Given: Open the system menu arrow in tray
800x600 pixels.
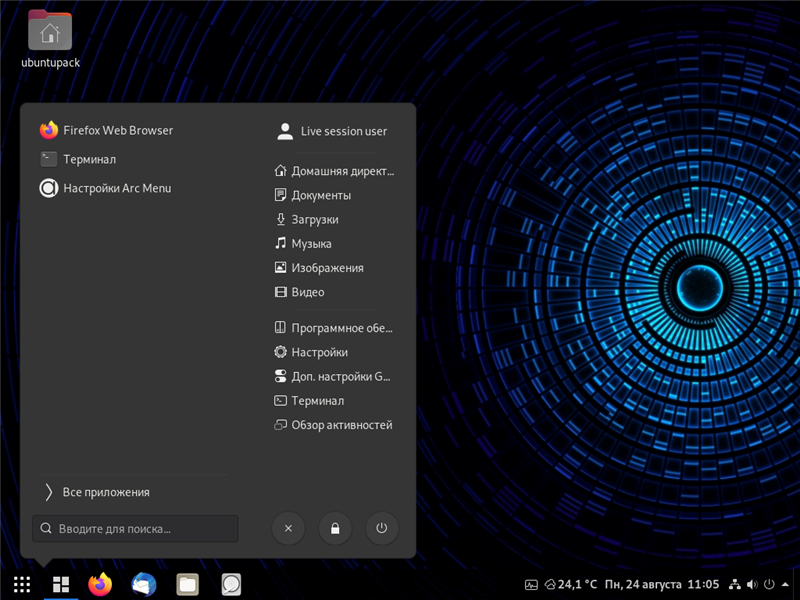Looking at the screenshot, I should [x=786, y=584].
